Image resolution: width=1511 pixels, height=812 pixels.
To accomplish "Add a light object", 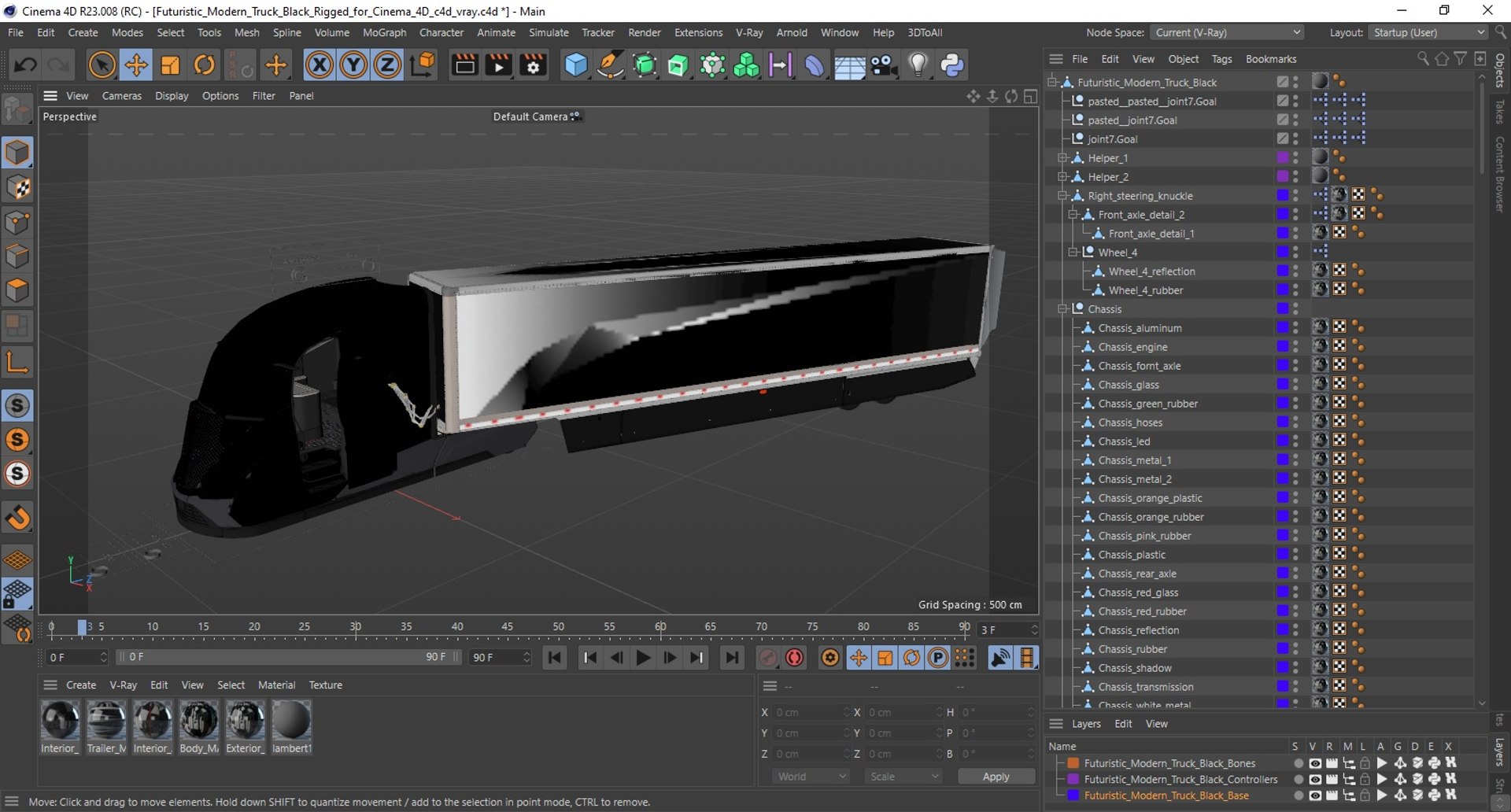I will [918, 65].
